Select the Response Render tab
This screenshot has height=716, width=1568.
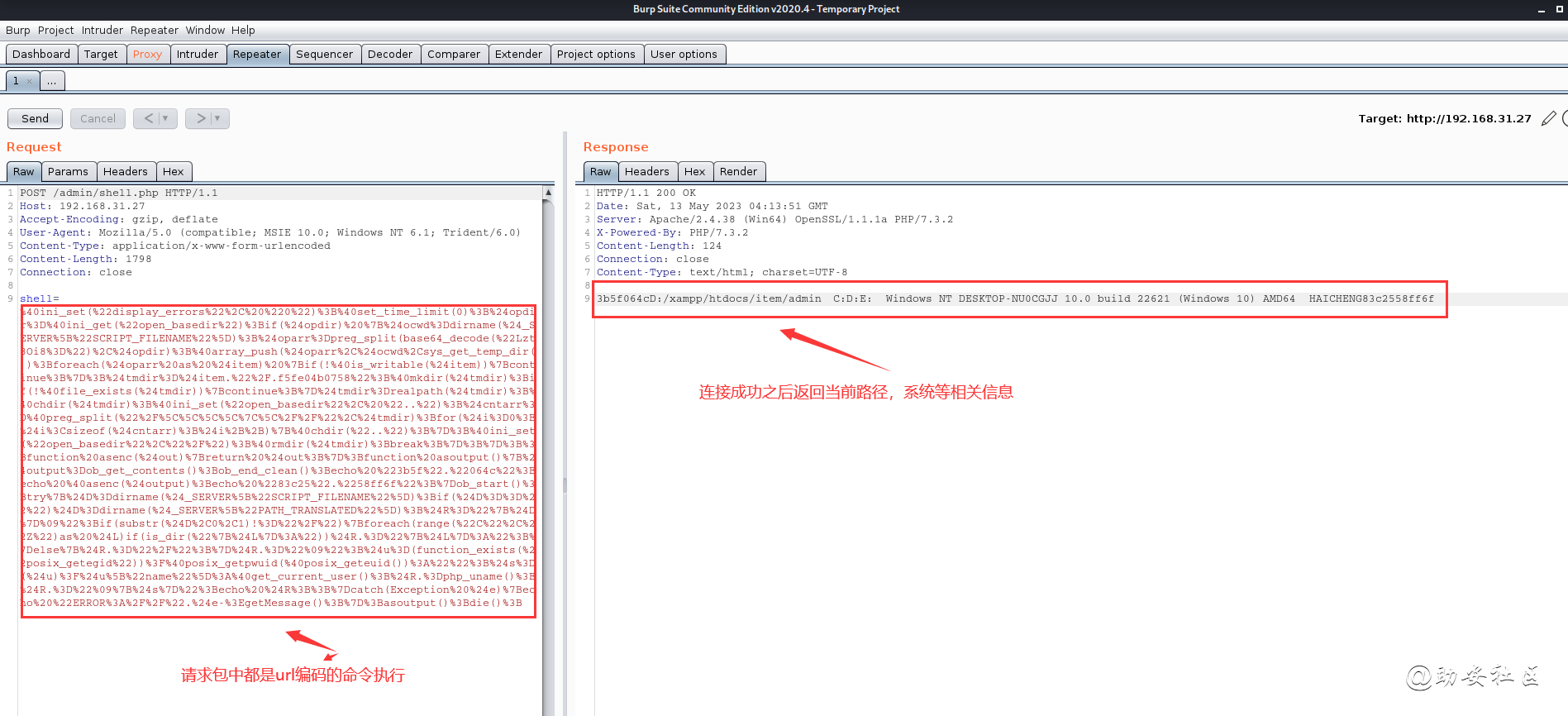click(738, 172)
